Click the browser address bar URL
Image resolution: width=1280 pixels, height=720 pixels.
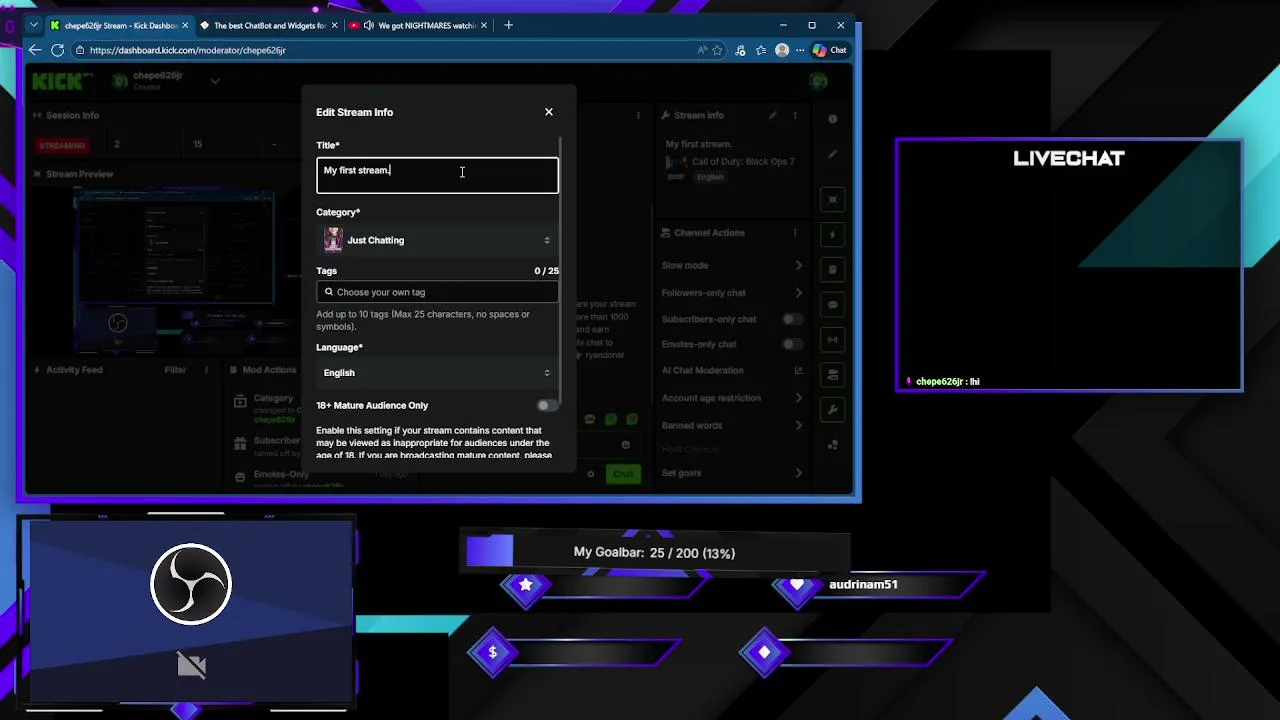tap(187, 50)
